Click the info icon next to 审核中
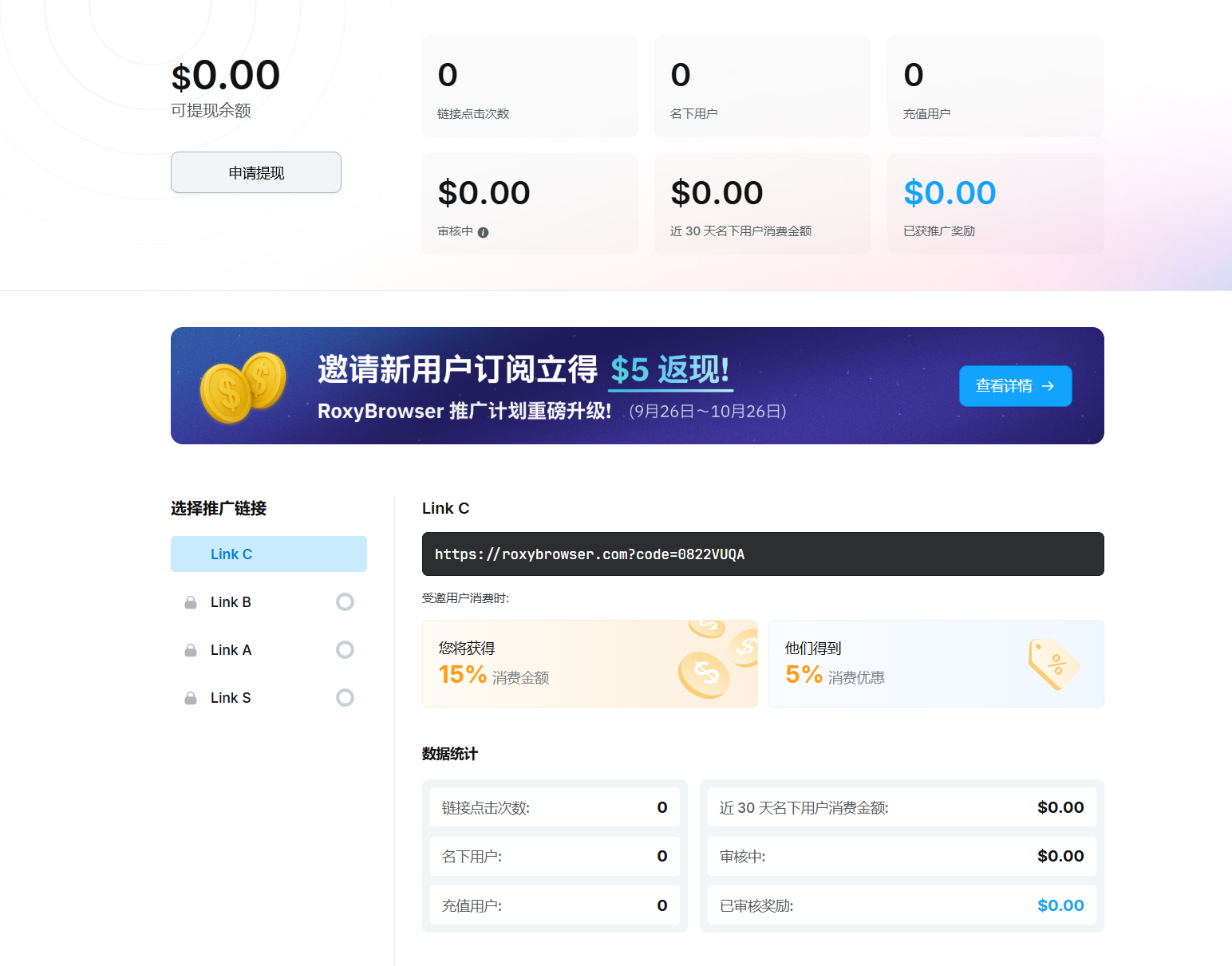Screen dimensions: 1232x966 coord(483,232)
